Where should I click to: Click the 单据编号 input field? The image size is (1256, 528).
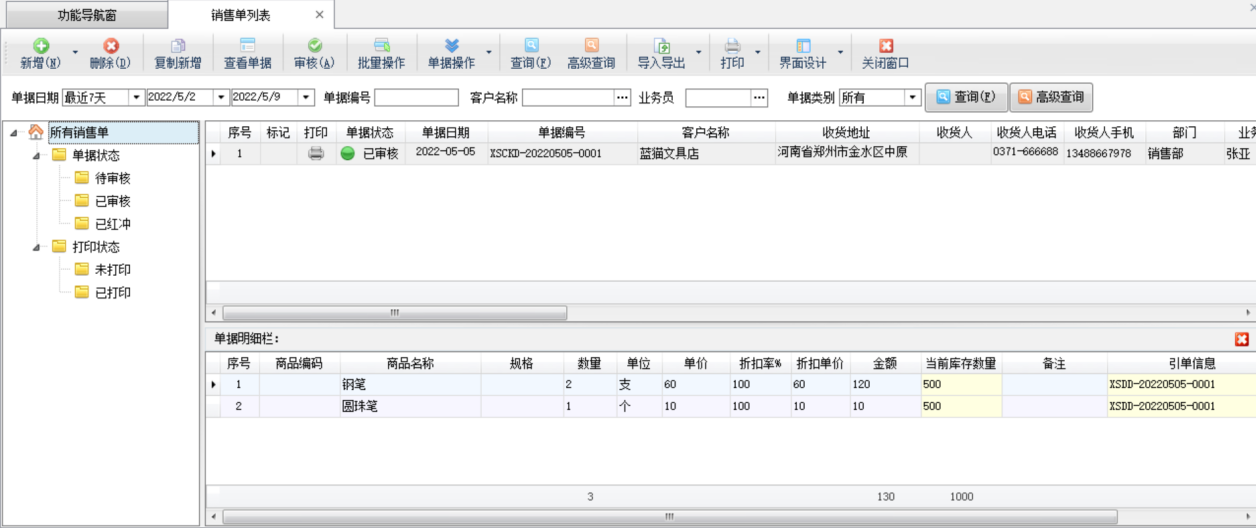[x=416, y=98]
